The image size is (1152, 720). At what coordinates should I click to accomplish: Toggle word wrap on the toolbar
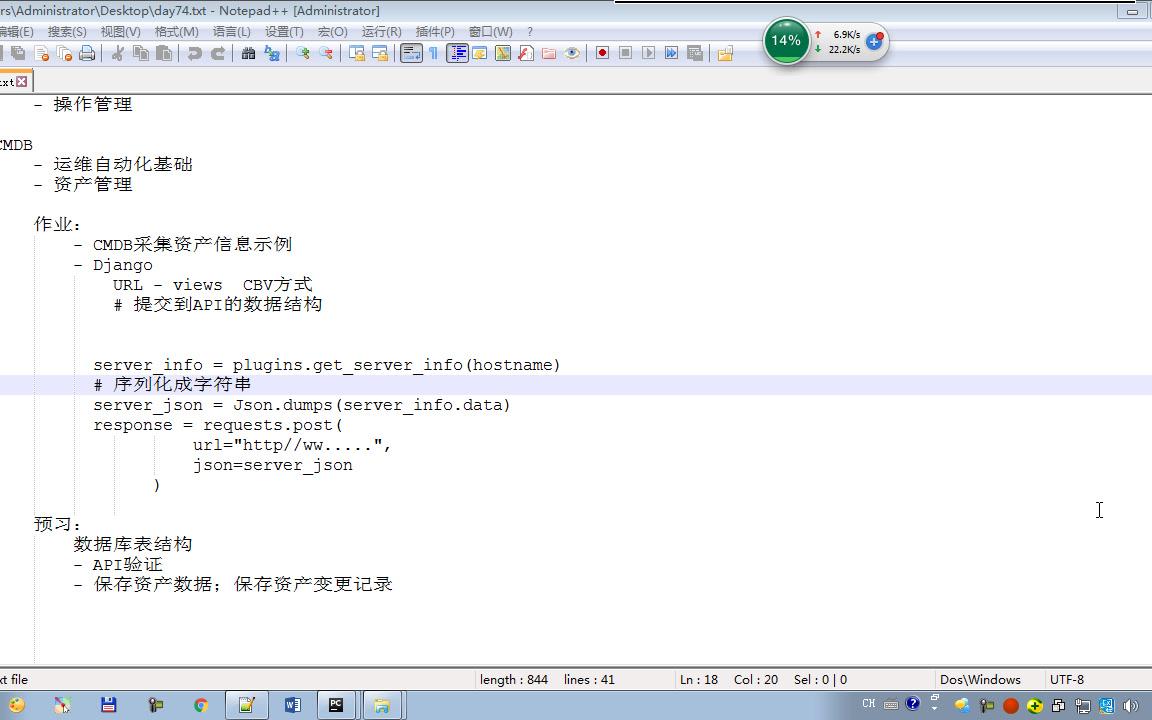pyautogui.click(x=411, y=53)
